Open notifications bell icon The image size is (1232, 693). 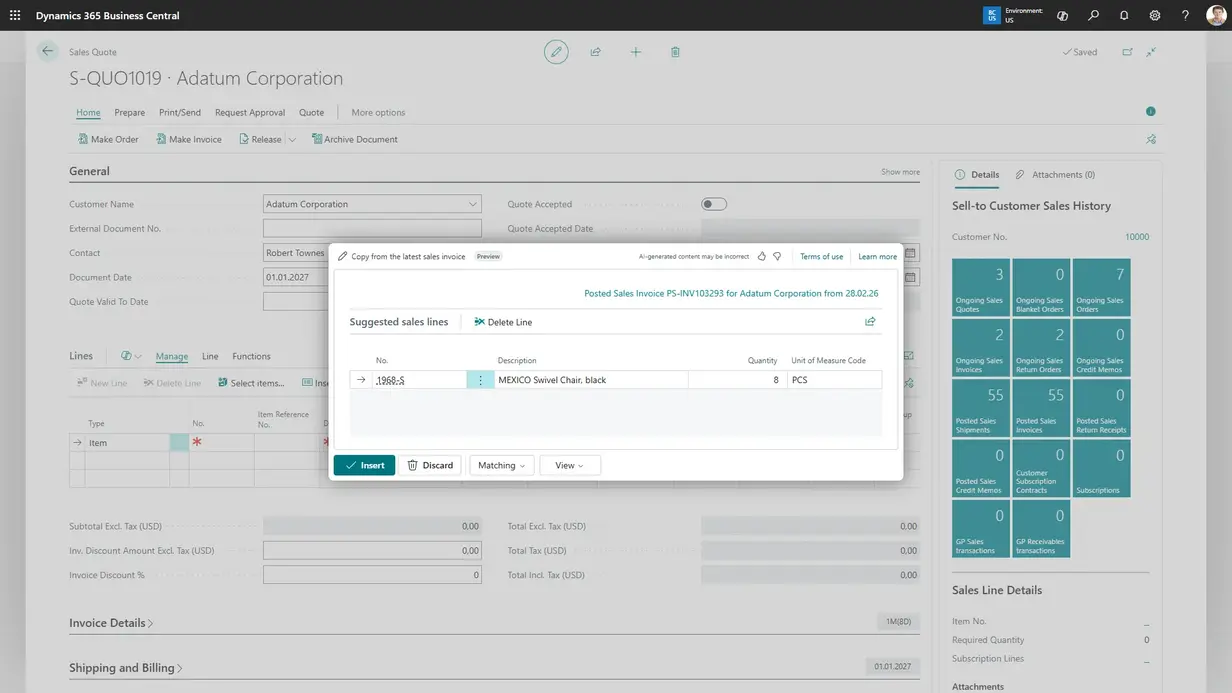[1124, 16]
